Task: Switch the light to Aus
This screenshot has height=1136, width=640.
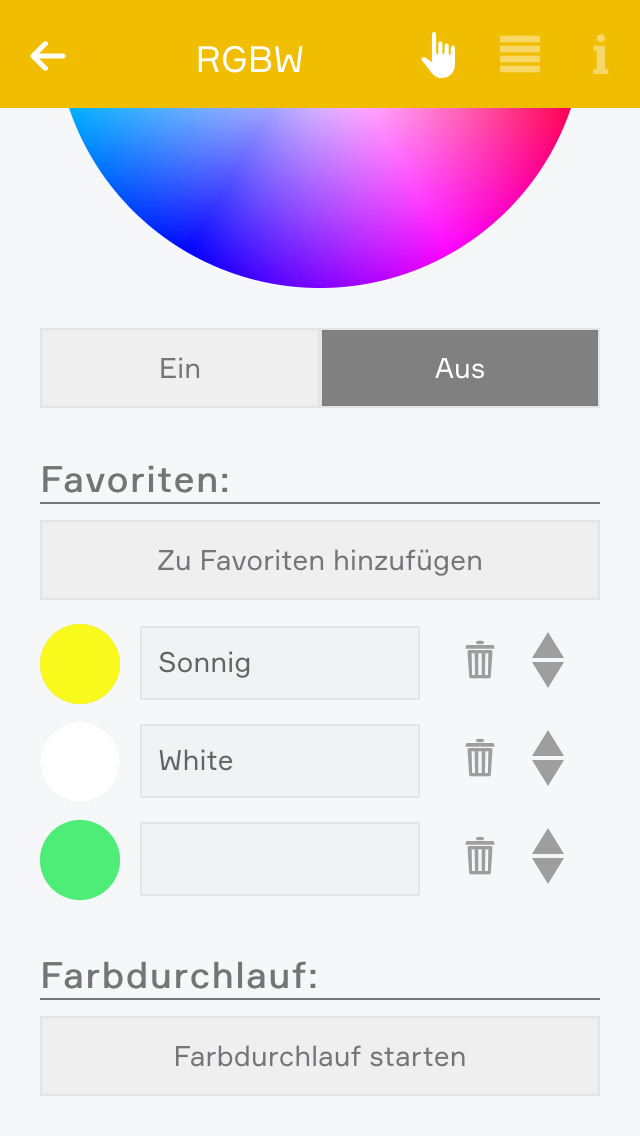Action: pyautogui.click(x=460, y=368)
